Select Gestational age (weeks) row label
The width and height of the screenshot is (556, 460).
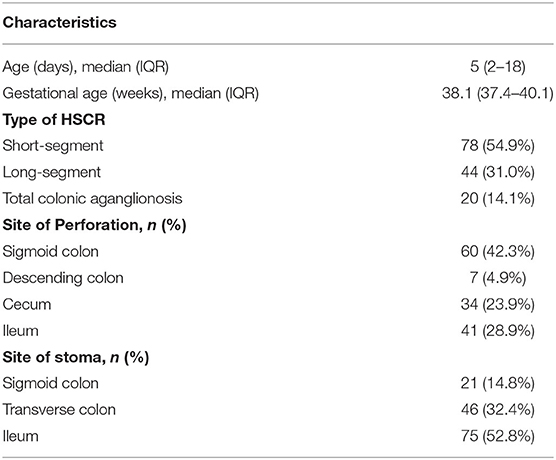tap(130, 93)
